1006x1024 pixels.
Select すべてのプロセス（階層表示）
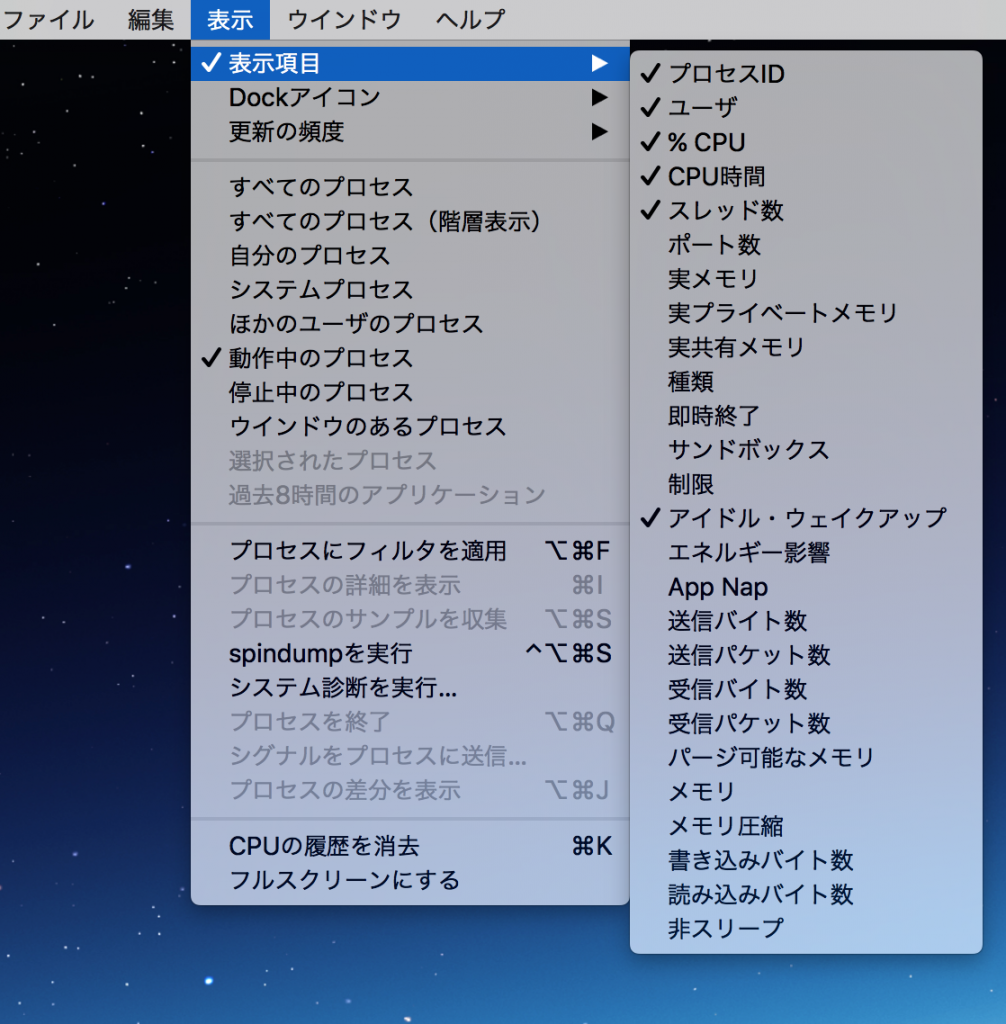coord(410,221)
